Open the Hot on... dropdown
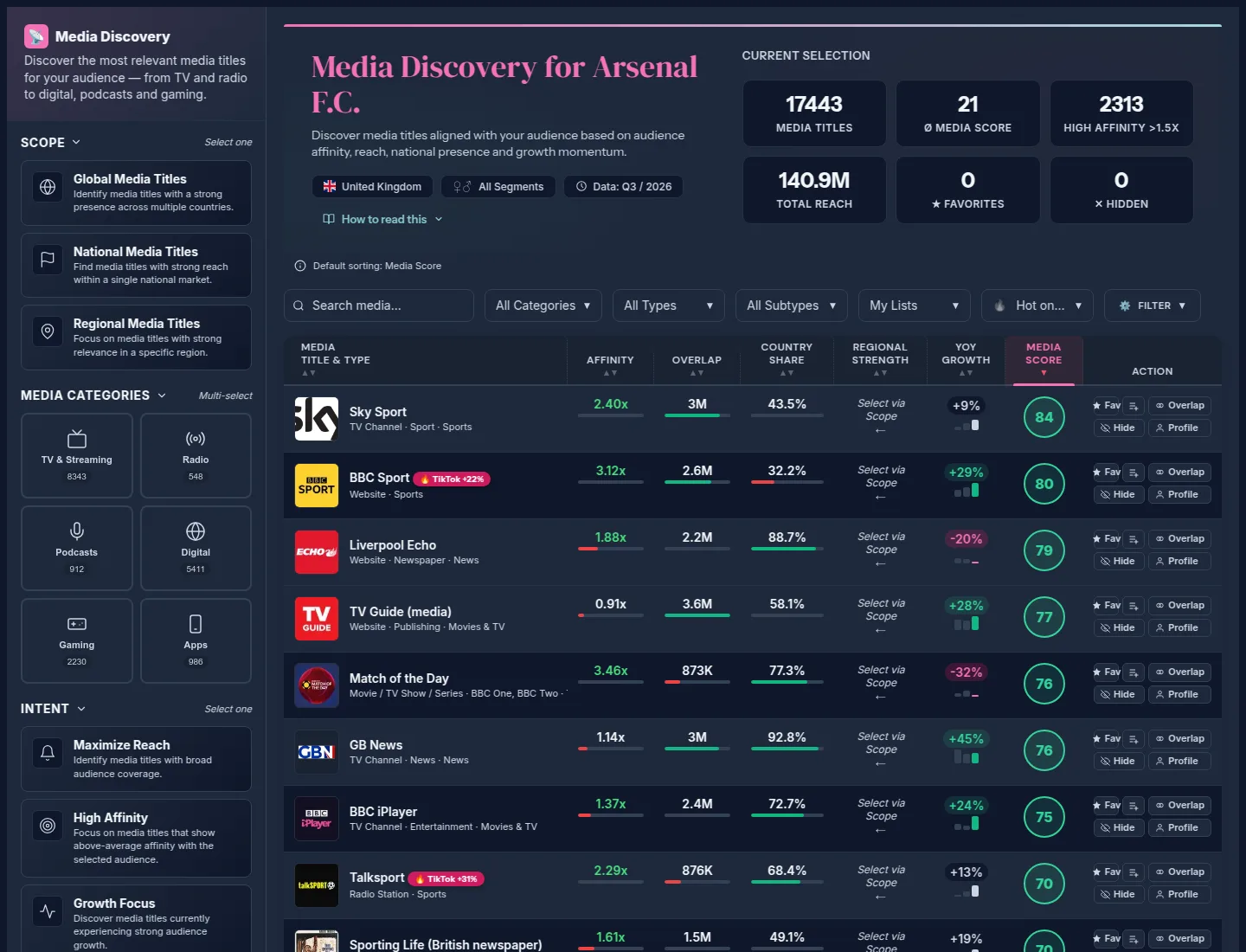 (1037, 306)
